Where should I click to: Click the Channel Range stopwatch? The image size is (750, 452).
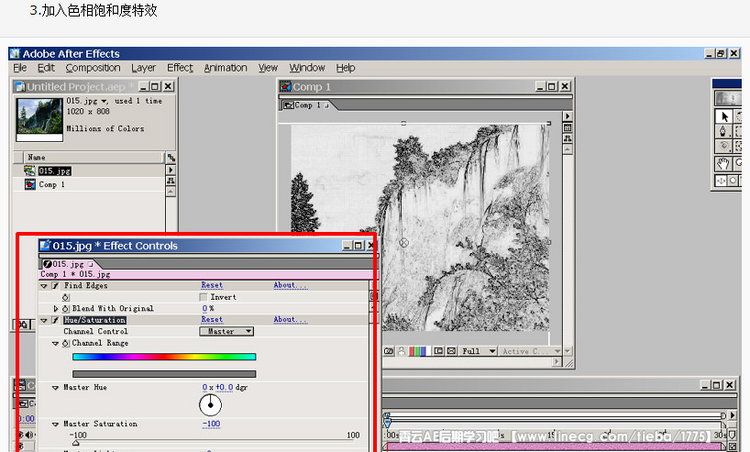[66, 343]
